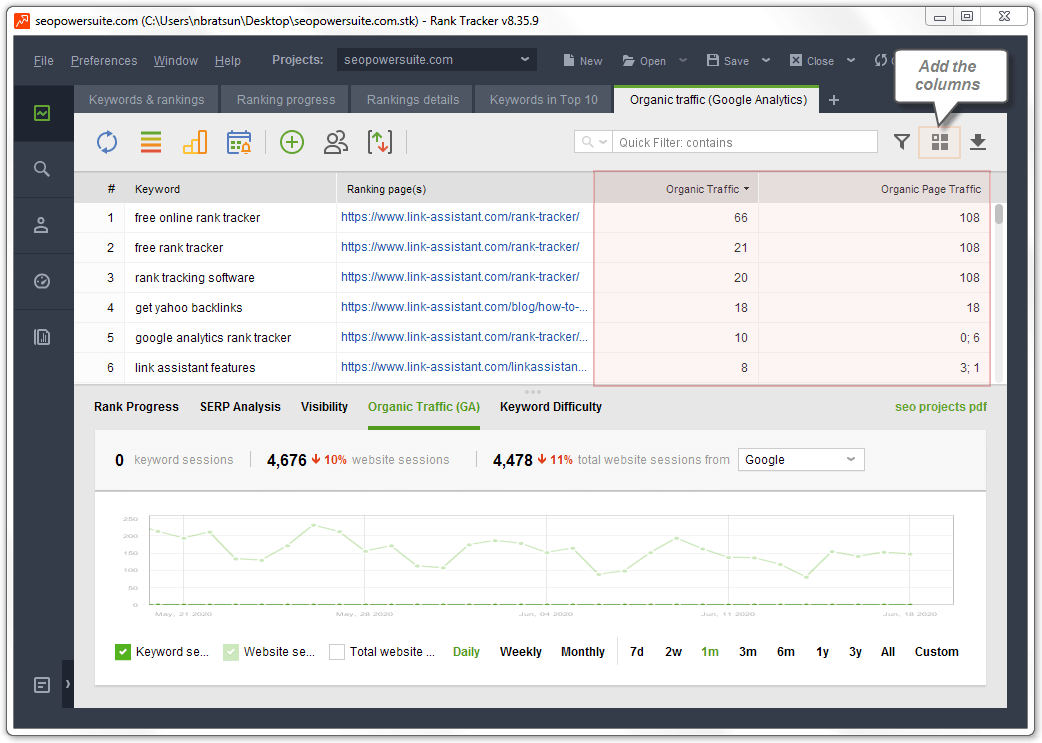1042x743 pixels.
Task: Click the funnel filter icon
Action: pyautogui.click(x=901, y=142)
